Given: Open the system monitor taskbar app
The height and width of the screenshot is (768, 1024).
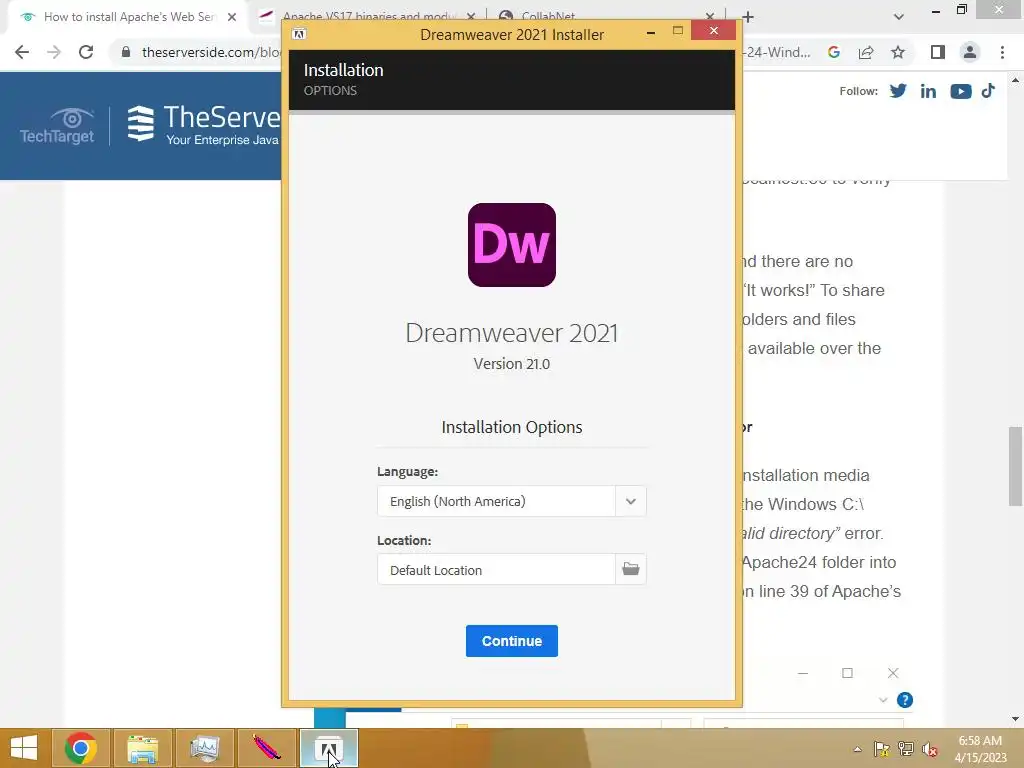Looking at the screenshot, I should pyautogui.click(x=204, y=748).
